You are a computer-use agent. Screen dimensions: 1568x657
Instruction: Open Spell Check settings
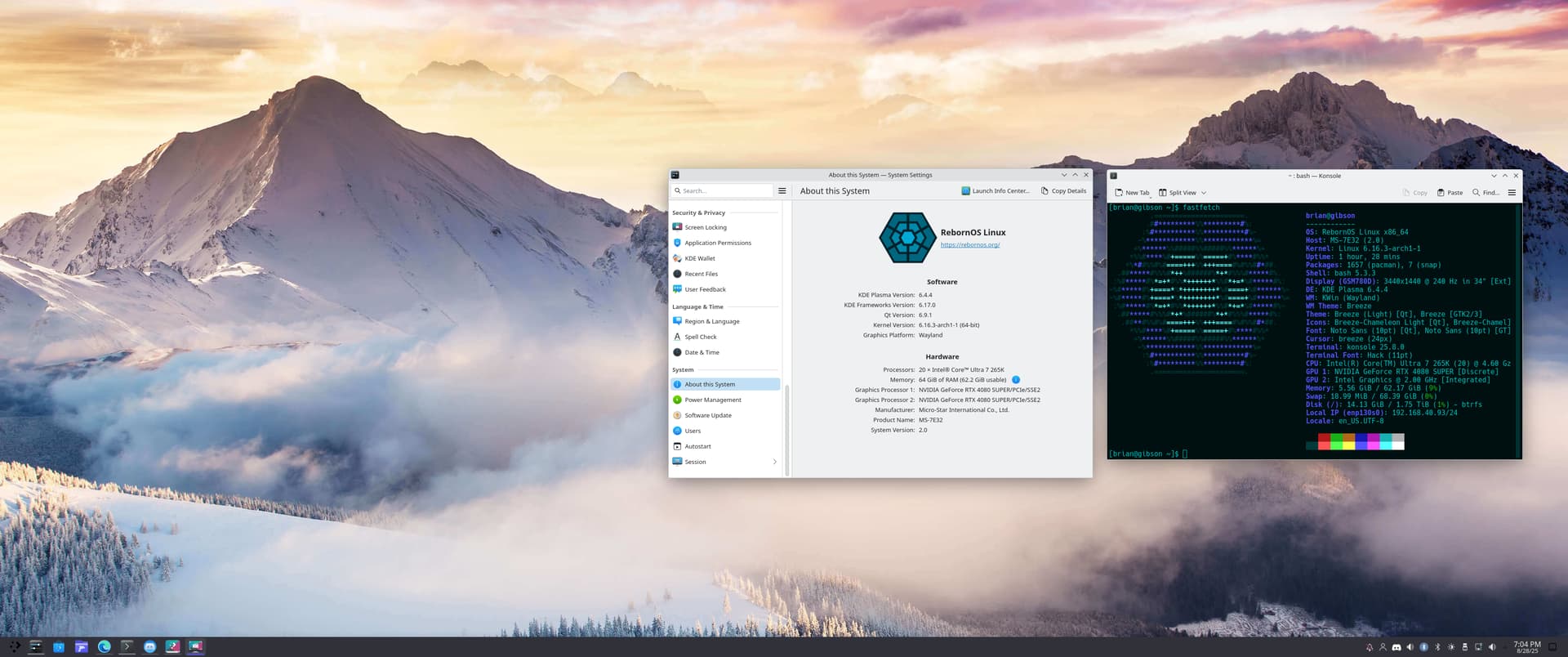(725, 337)
